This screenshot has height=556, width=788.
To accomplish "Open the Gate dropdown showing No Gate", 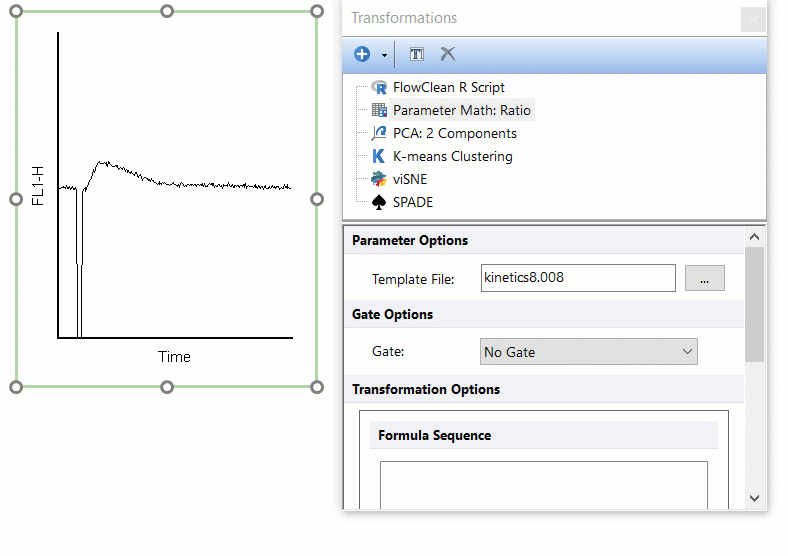I will point(588,352).
